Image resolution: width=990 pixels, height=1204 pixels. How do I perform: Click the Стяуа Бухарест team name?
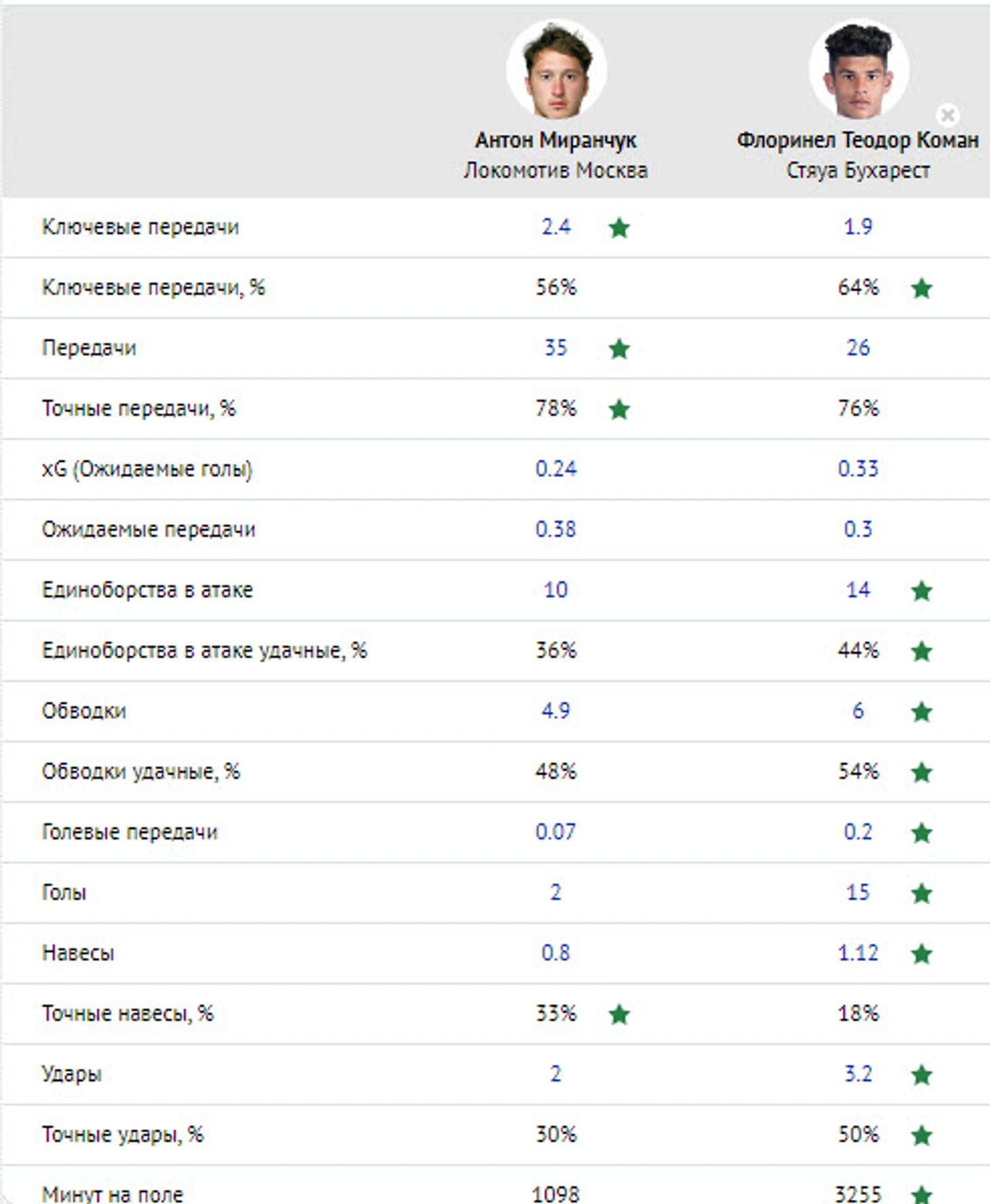pyautogui.click(x=858, y=170)
